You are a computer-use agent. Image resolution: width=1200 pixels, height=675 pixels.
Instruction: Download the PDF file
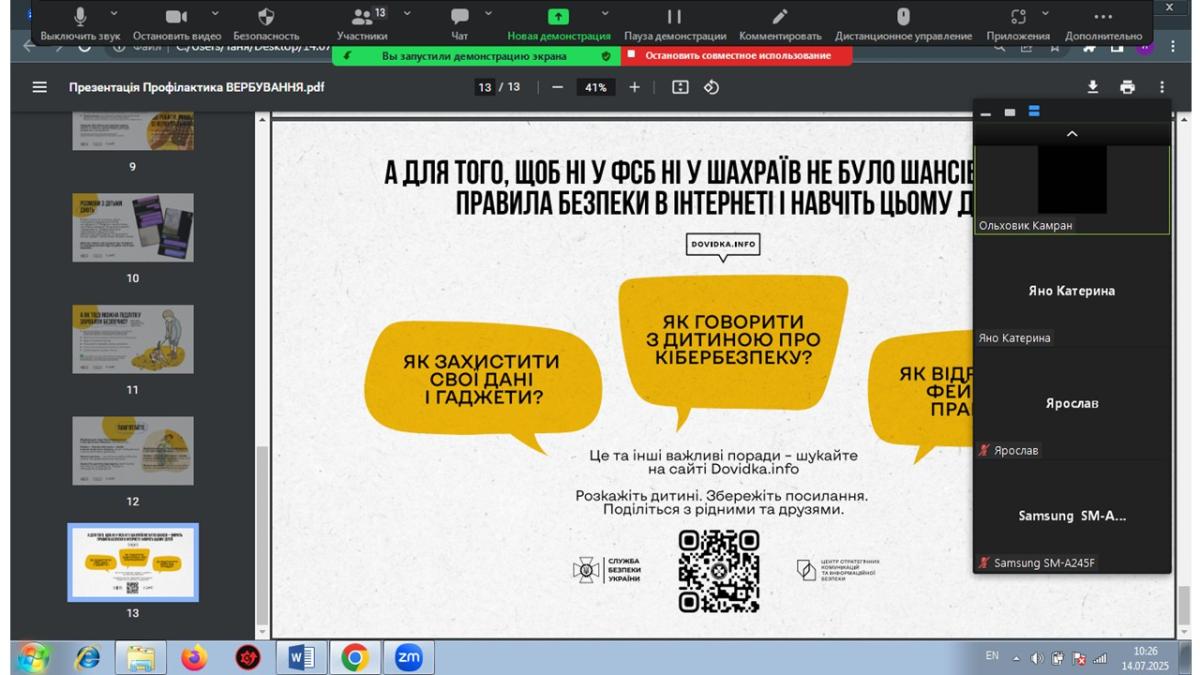click(x=1093, y=87)
